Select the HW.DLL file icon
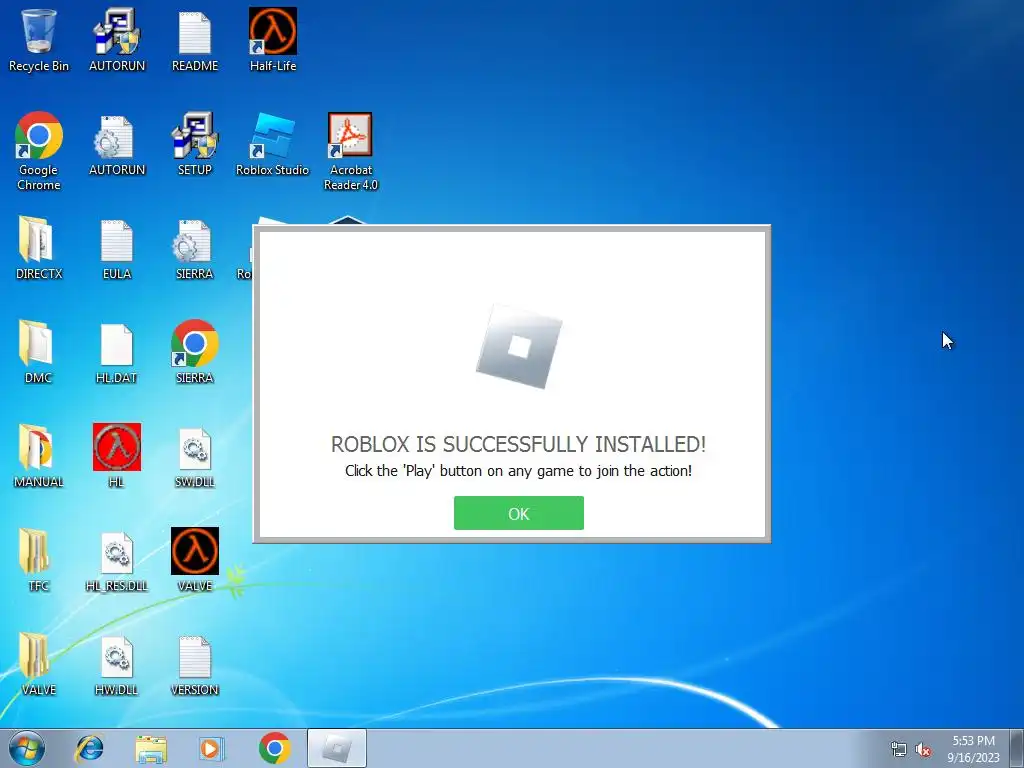The image size is (1024, 768). 117,664
